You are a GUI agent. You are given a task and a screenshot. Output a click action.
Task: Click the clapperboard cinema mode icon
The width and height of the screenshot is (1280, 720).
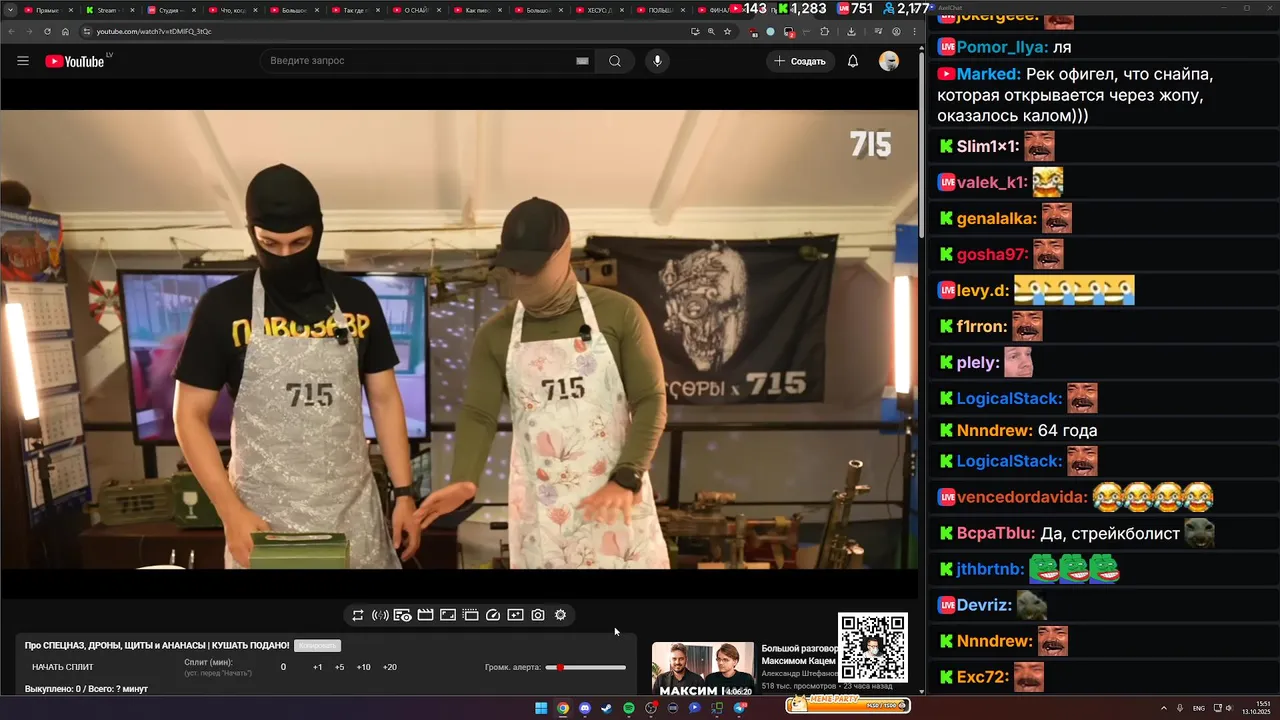(x=425, y=615)
